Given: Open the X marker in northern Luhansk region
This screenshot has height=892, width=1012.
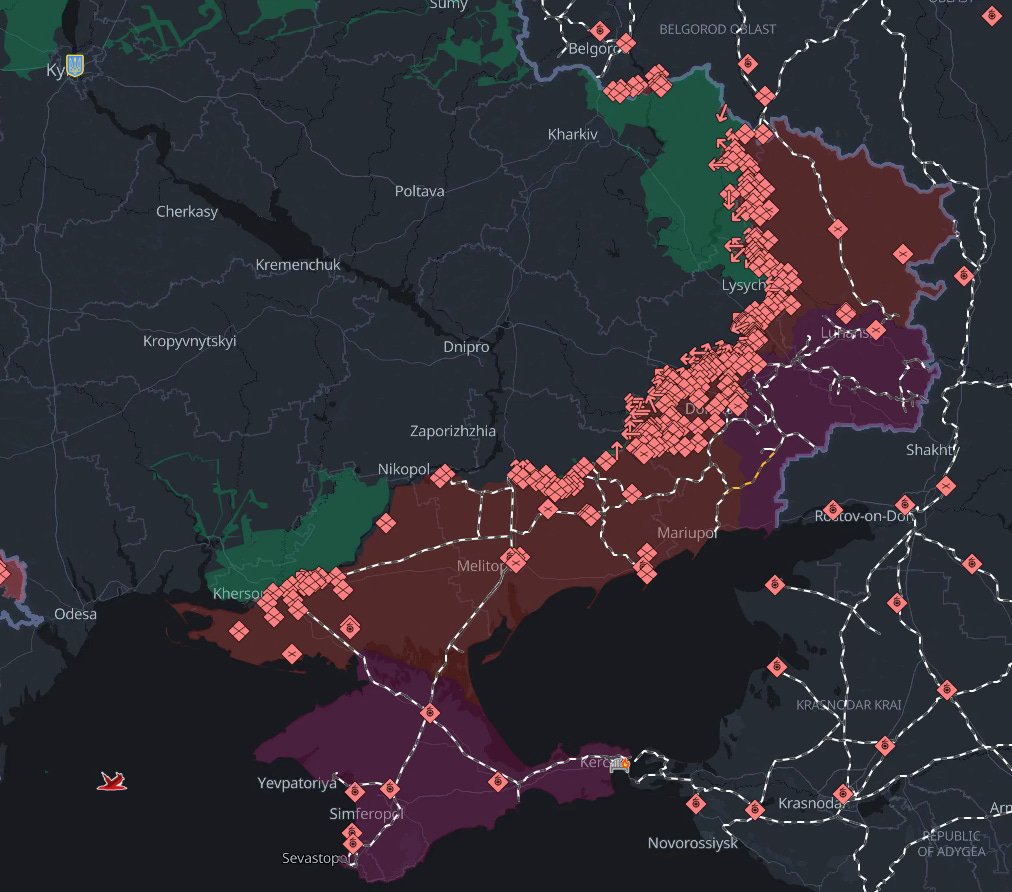Looking at the screenshot, I should pos(838,228).
